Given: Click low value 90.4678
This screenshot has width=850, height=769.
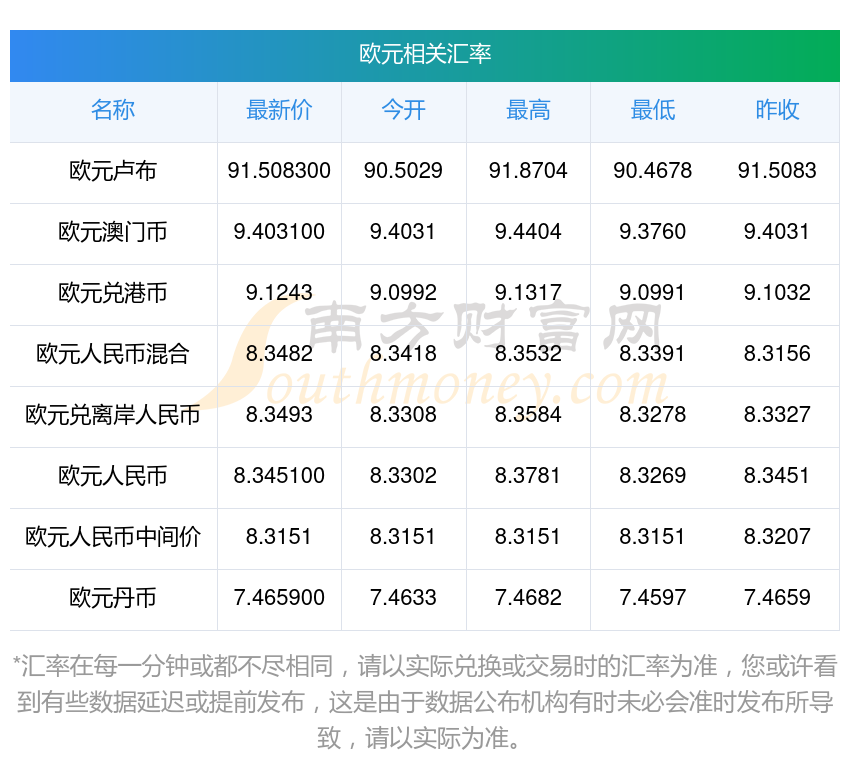Looking at the screenshot, I should click(x=653, y=171).
